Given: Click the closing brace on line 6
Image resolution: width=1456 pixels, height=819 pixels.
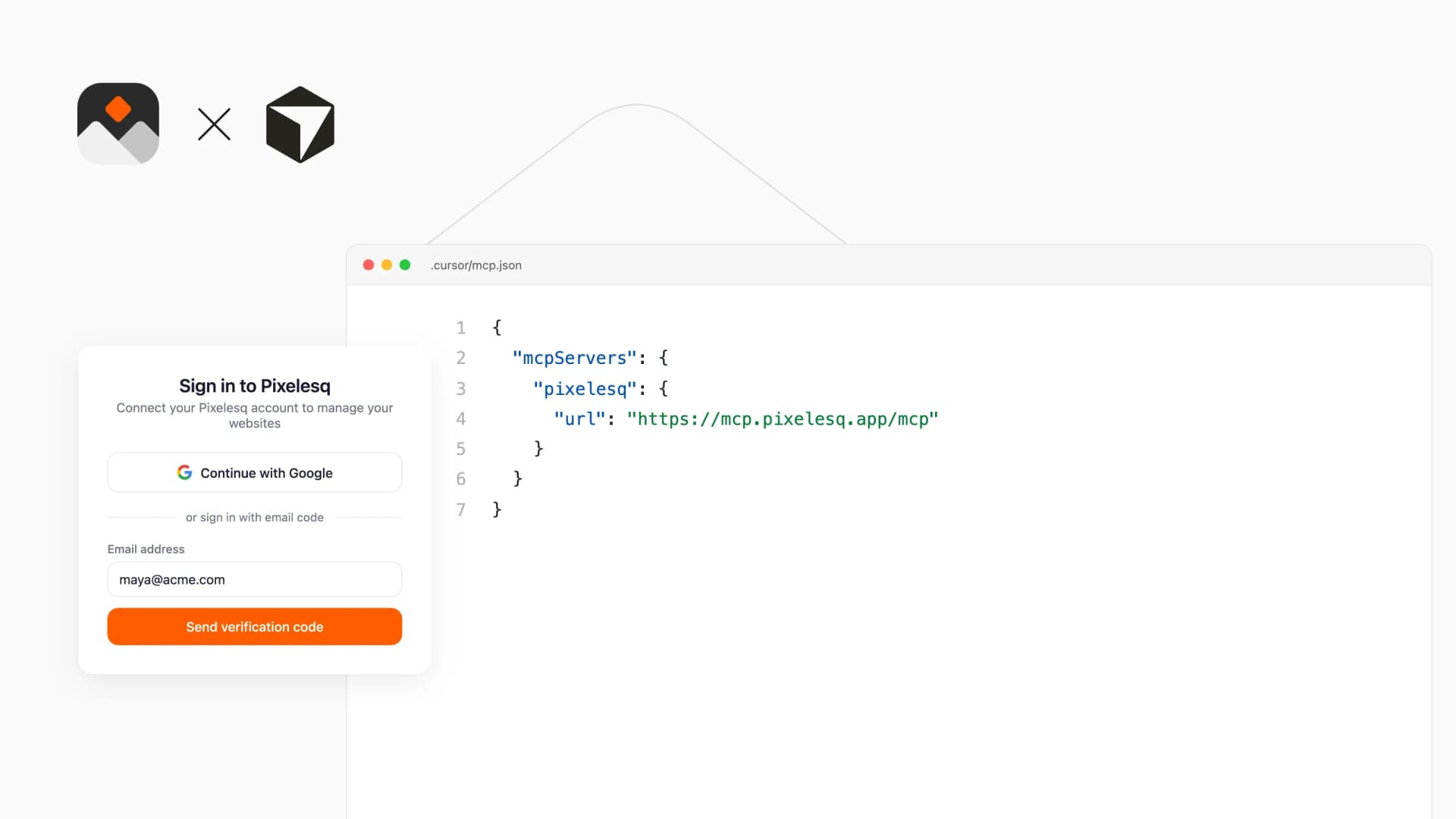Looking at the screenshot, I should 518,479.
